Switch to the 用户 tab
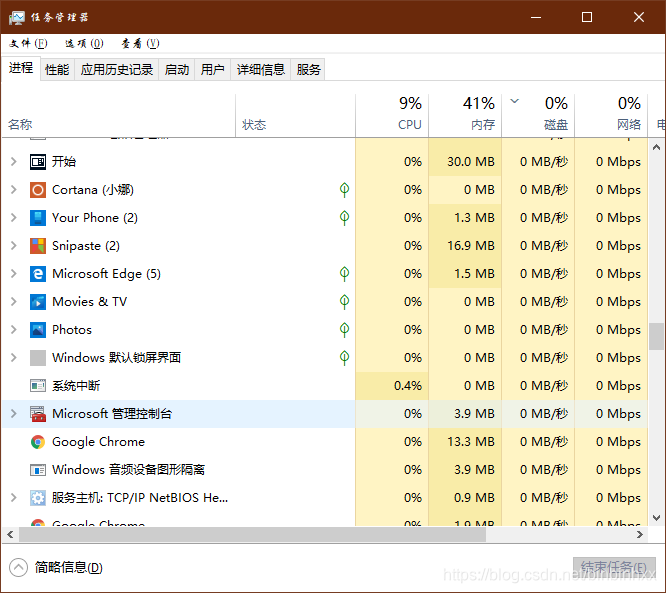Screen dimensions: 666x593 pos(212,69)
